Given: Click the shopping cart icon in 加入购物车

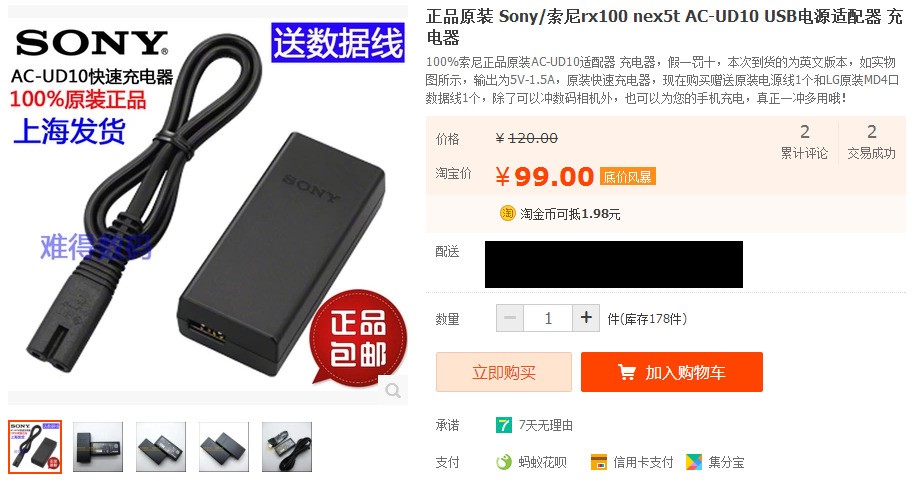Looking at the screenshot, I should click(627, 372).
